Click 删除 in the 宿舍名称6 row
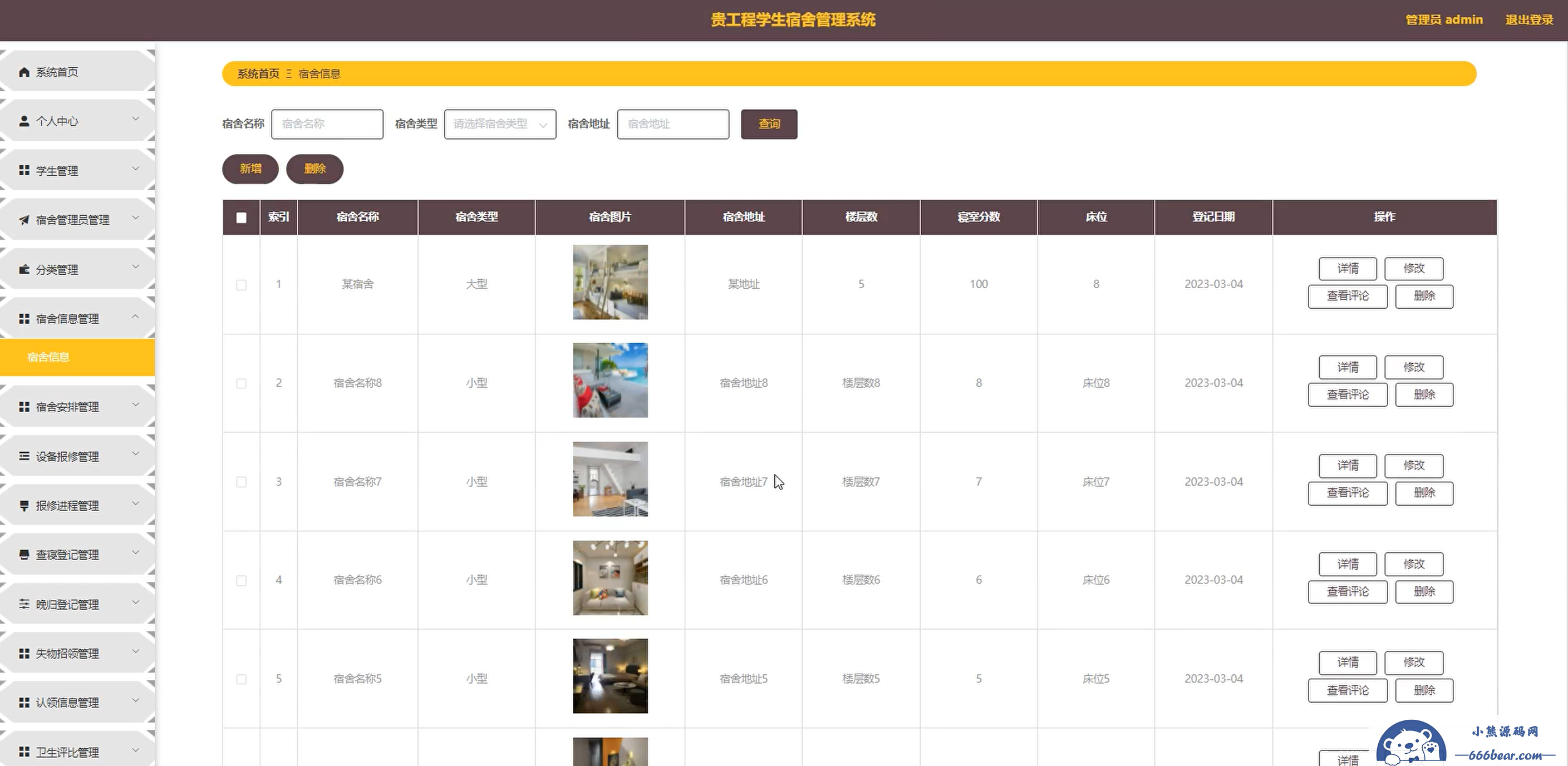 tap(1424, 591)
